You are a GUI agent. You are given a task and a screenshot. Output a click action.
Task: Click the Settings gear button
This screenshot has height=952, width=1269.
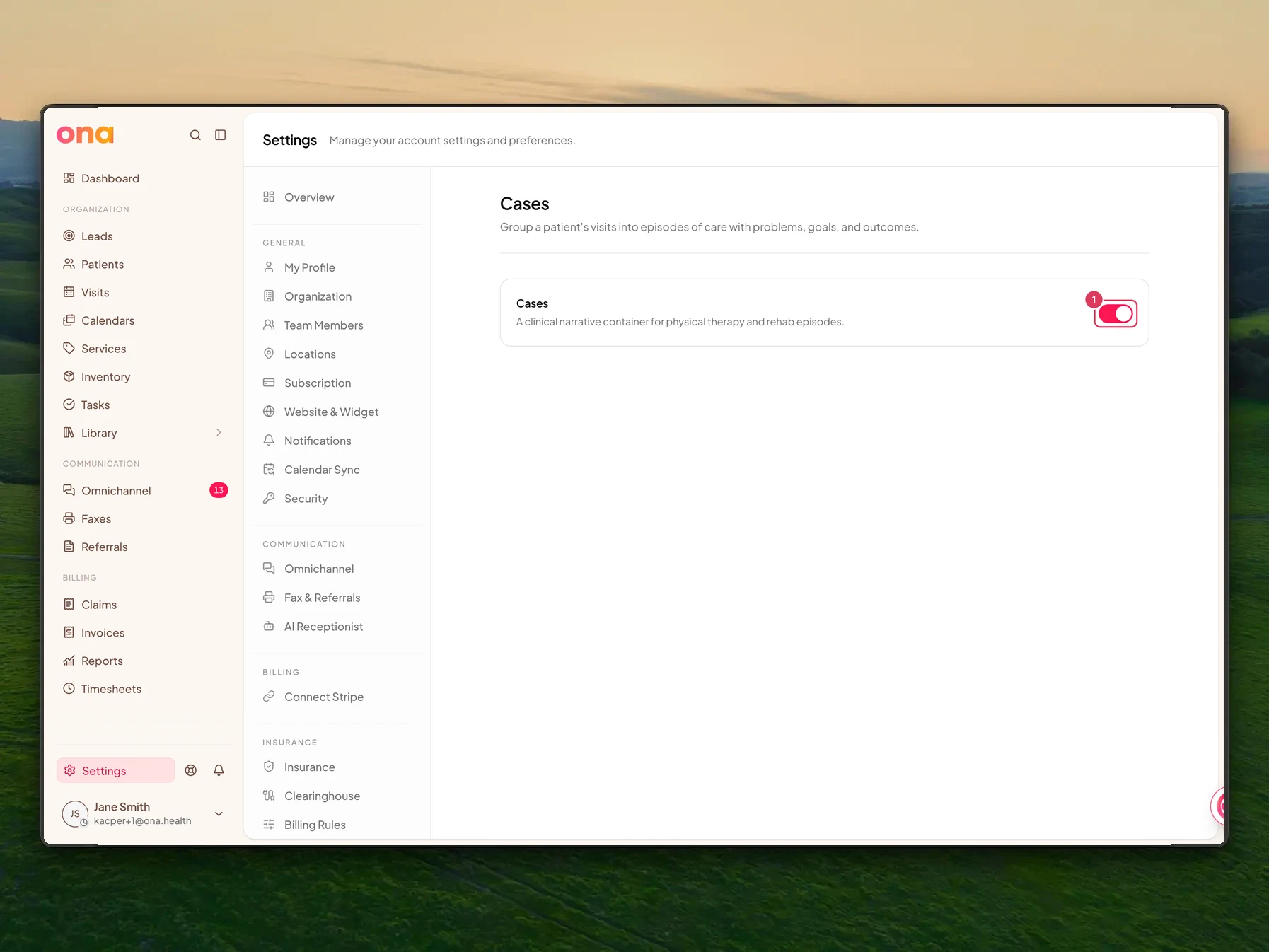tap(116, 770)
